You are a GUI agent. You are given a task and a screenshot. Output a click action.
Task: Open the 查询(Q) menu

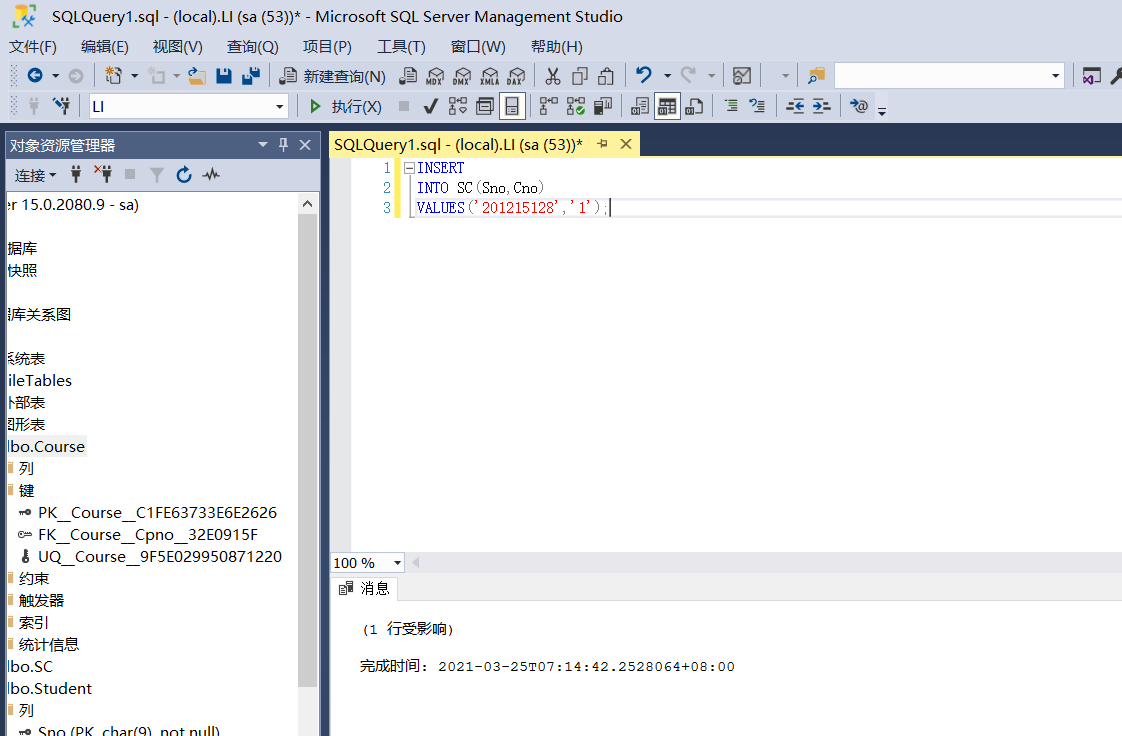252,46
